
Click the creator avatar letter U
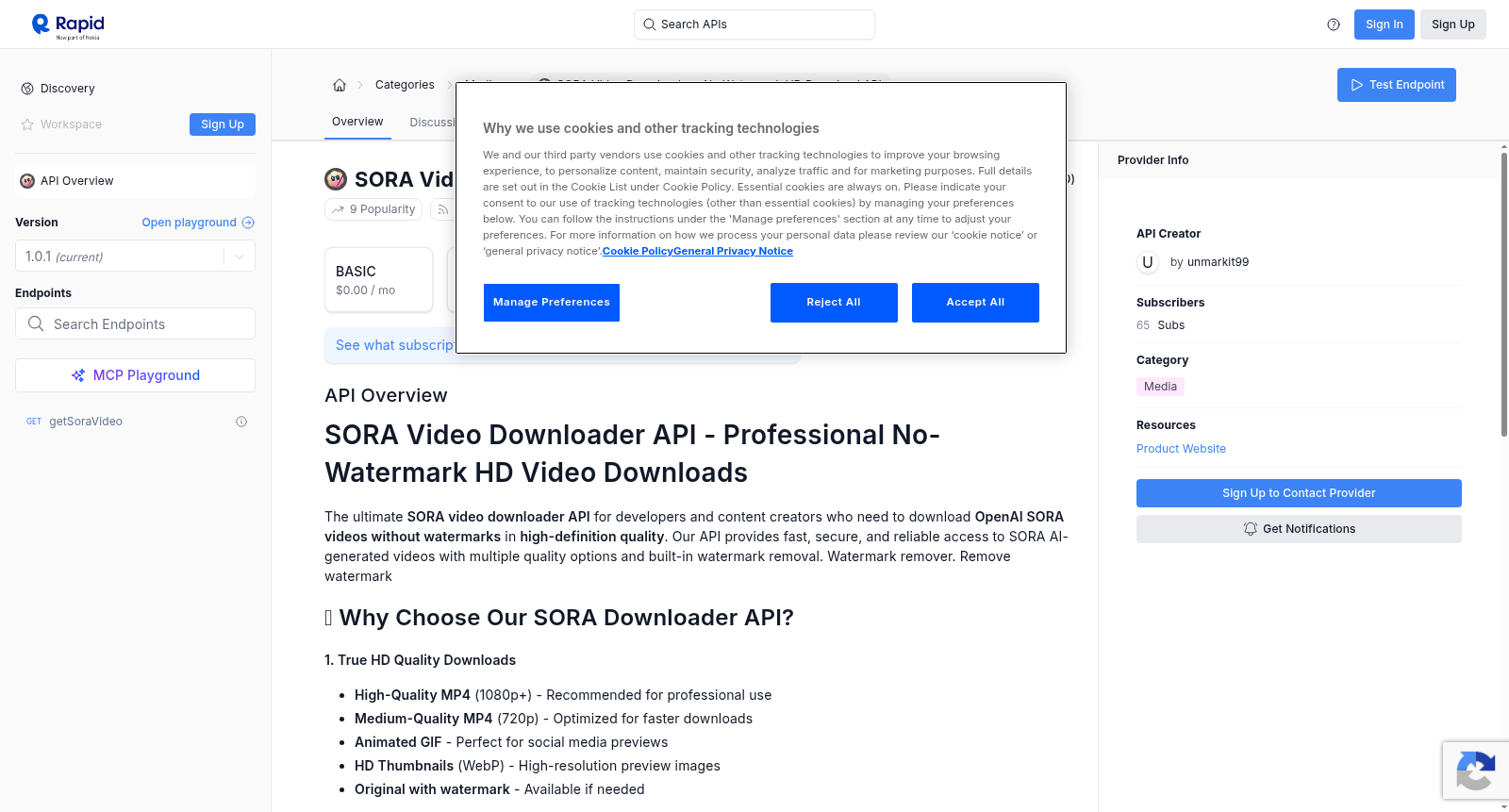coord(1148,262)
